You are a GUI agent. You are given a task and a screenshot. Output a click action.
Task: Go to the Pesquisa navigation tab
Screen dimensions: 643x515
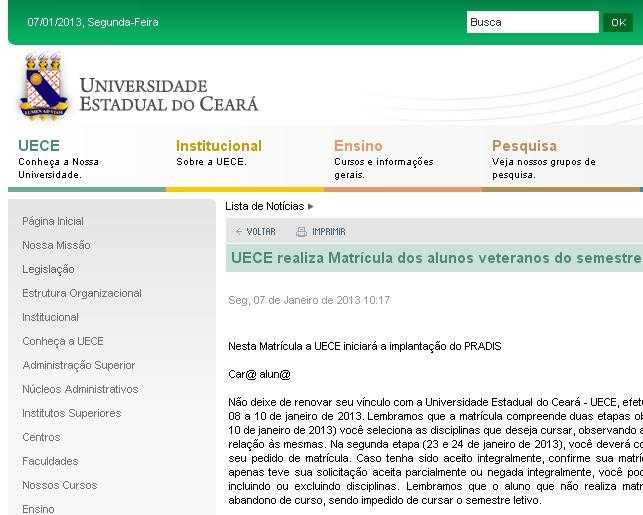(524, 146)
